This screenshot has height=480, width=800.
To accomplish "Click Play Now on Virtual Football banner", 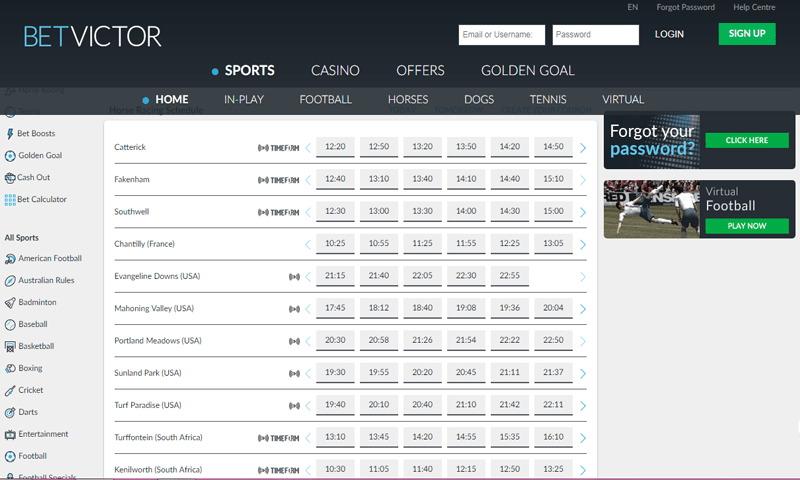I will click(x=746, y=226).
